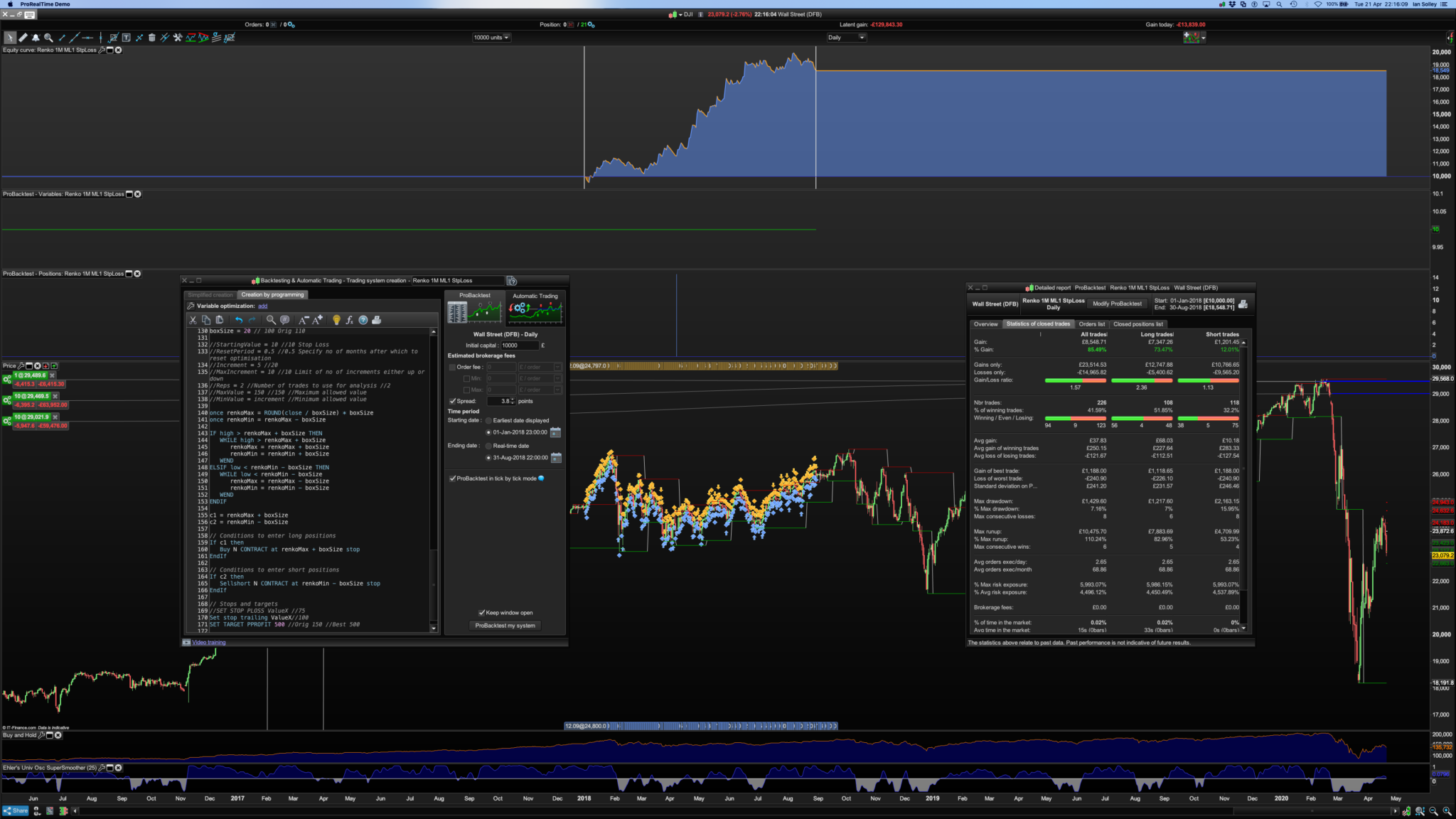Click the lightbulb icon in editor toolbar
This screenshot has height=819, width=1456.
(336, 320)
